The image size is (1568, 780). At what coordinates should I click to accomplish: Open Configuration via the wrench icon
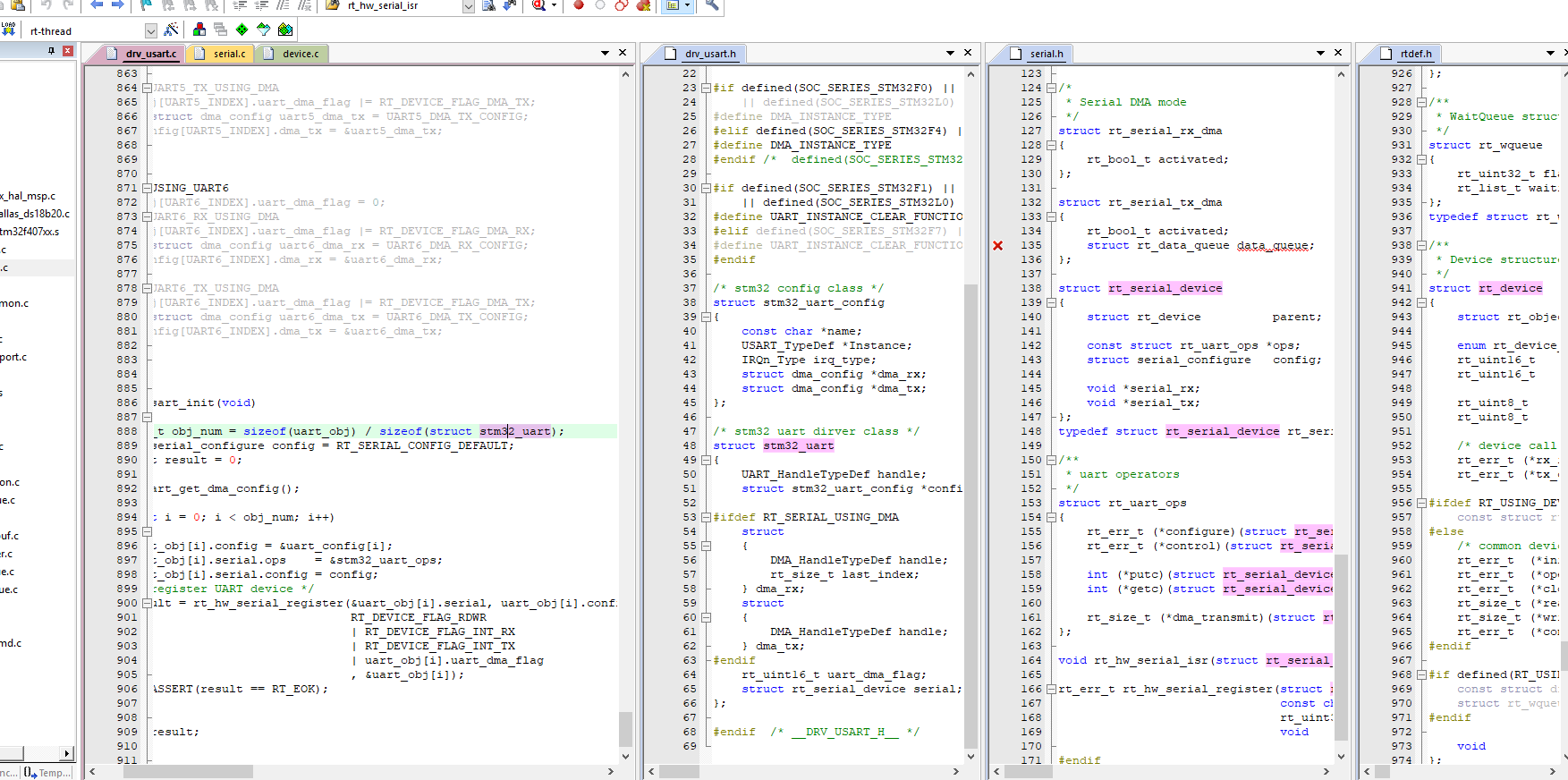pos(712,4)
